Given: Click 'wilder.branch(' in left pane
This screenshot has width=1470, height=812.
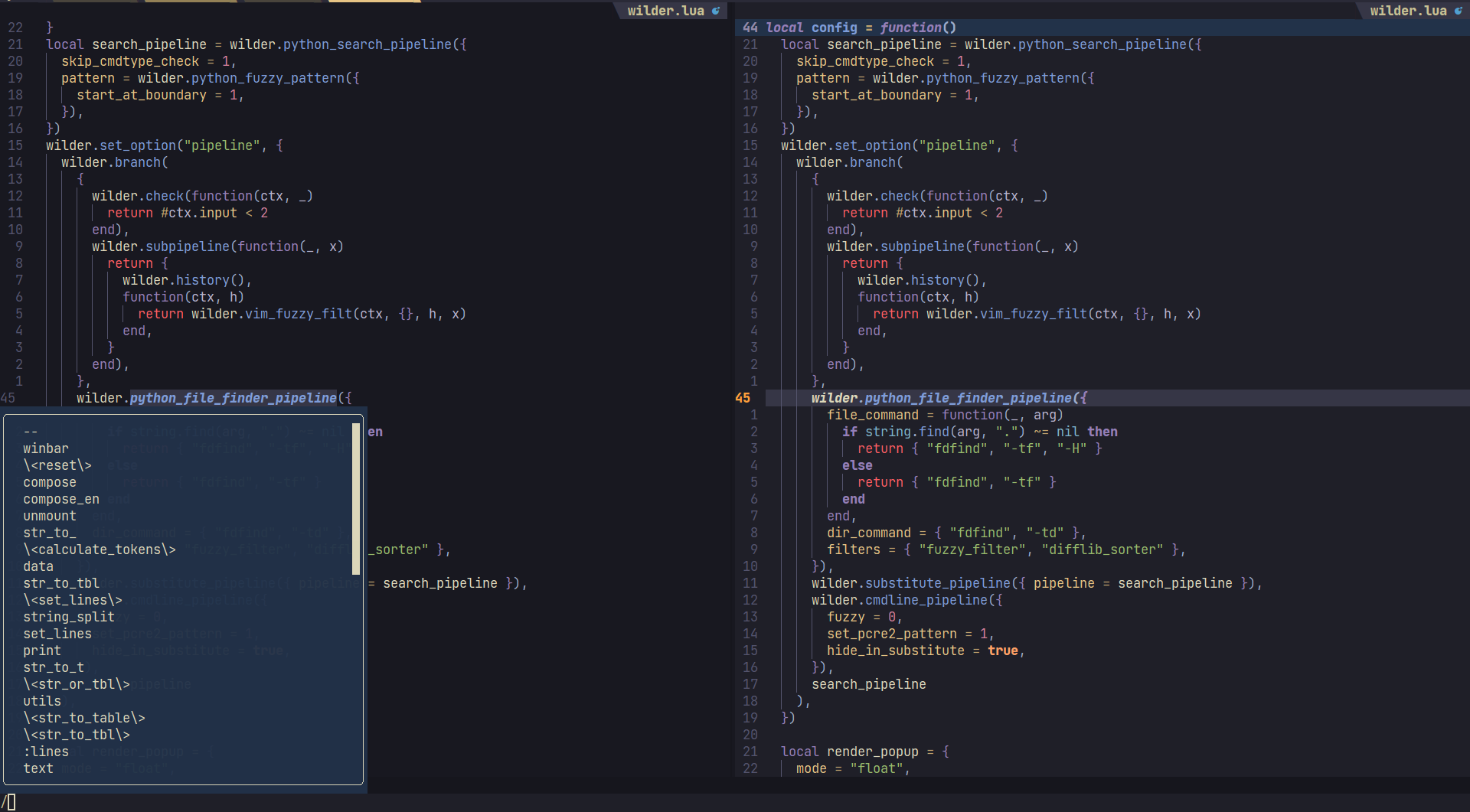Looking at the screenshot, I should (115, 162).
